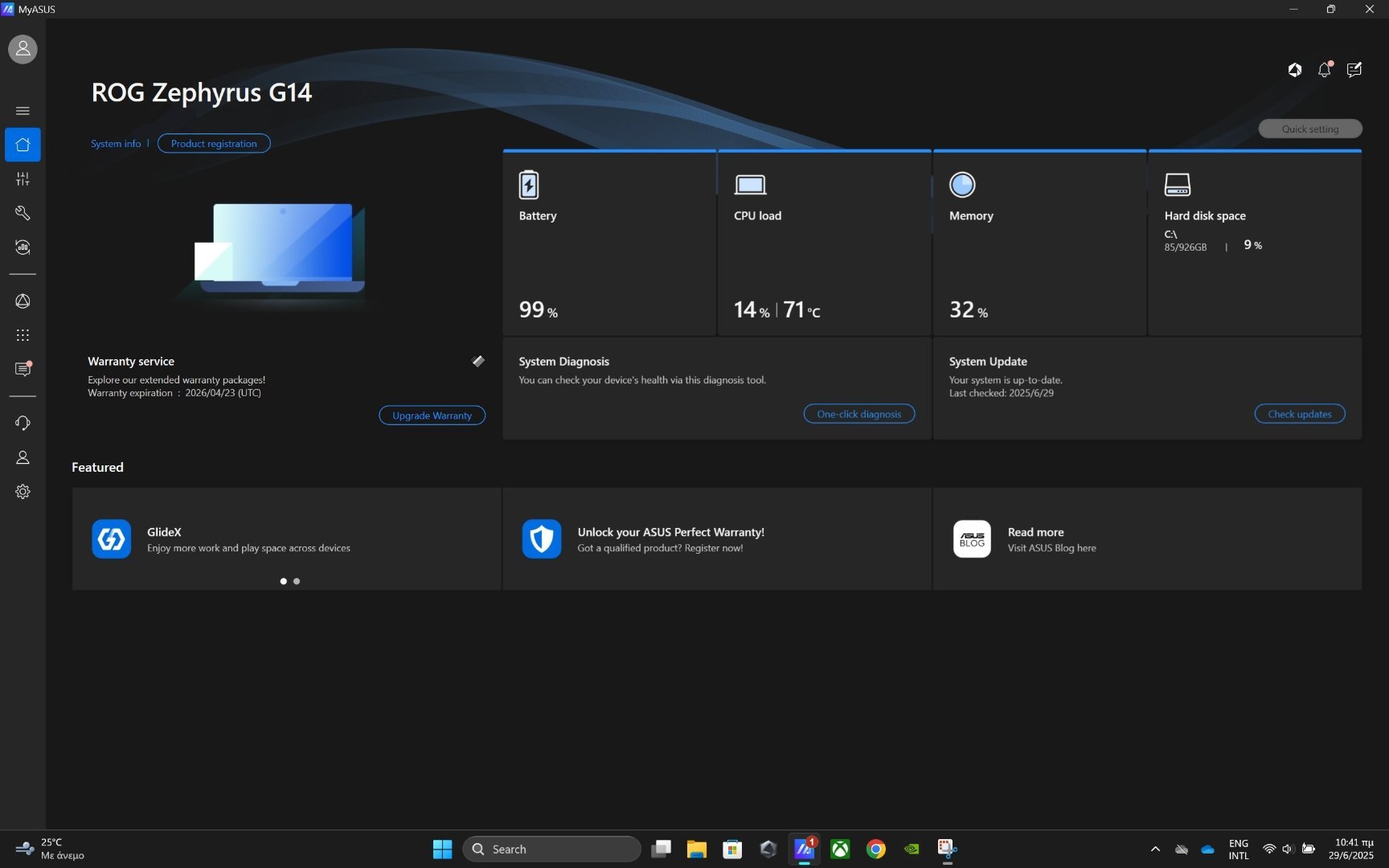
Task: Go to the Home page icon
Action: tap(23, 145)
